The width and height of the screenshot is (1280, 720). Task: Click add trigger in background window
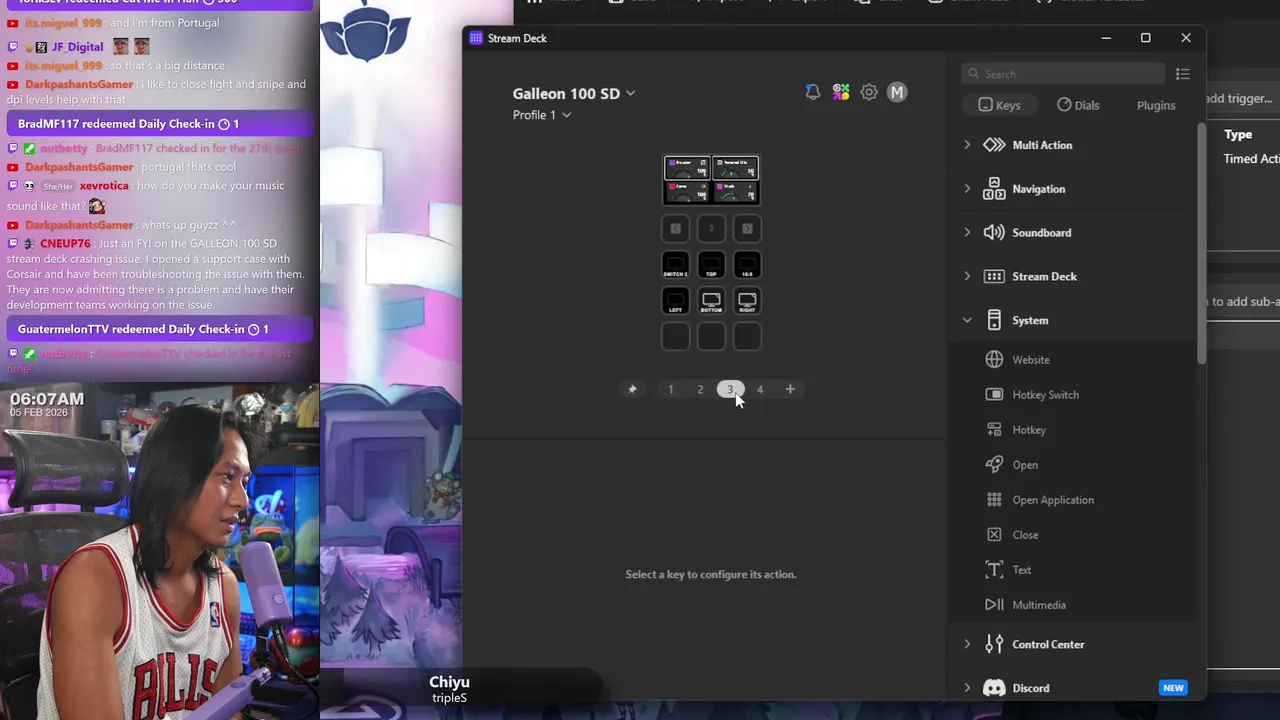click(x=1240, y=98)
